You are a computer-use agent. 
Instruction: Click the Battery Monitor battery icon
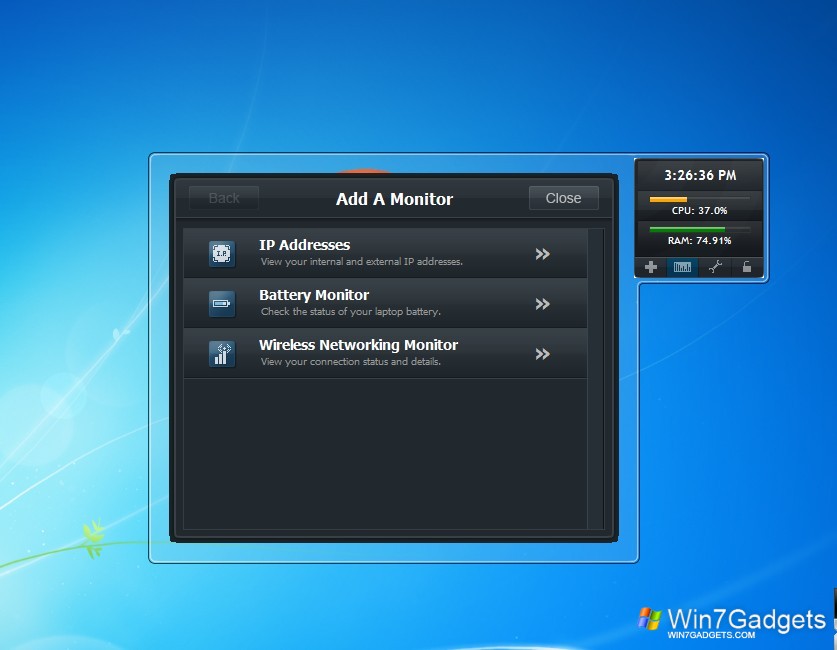pos(222,304)
